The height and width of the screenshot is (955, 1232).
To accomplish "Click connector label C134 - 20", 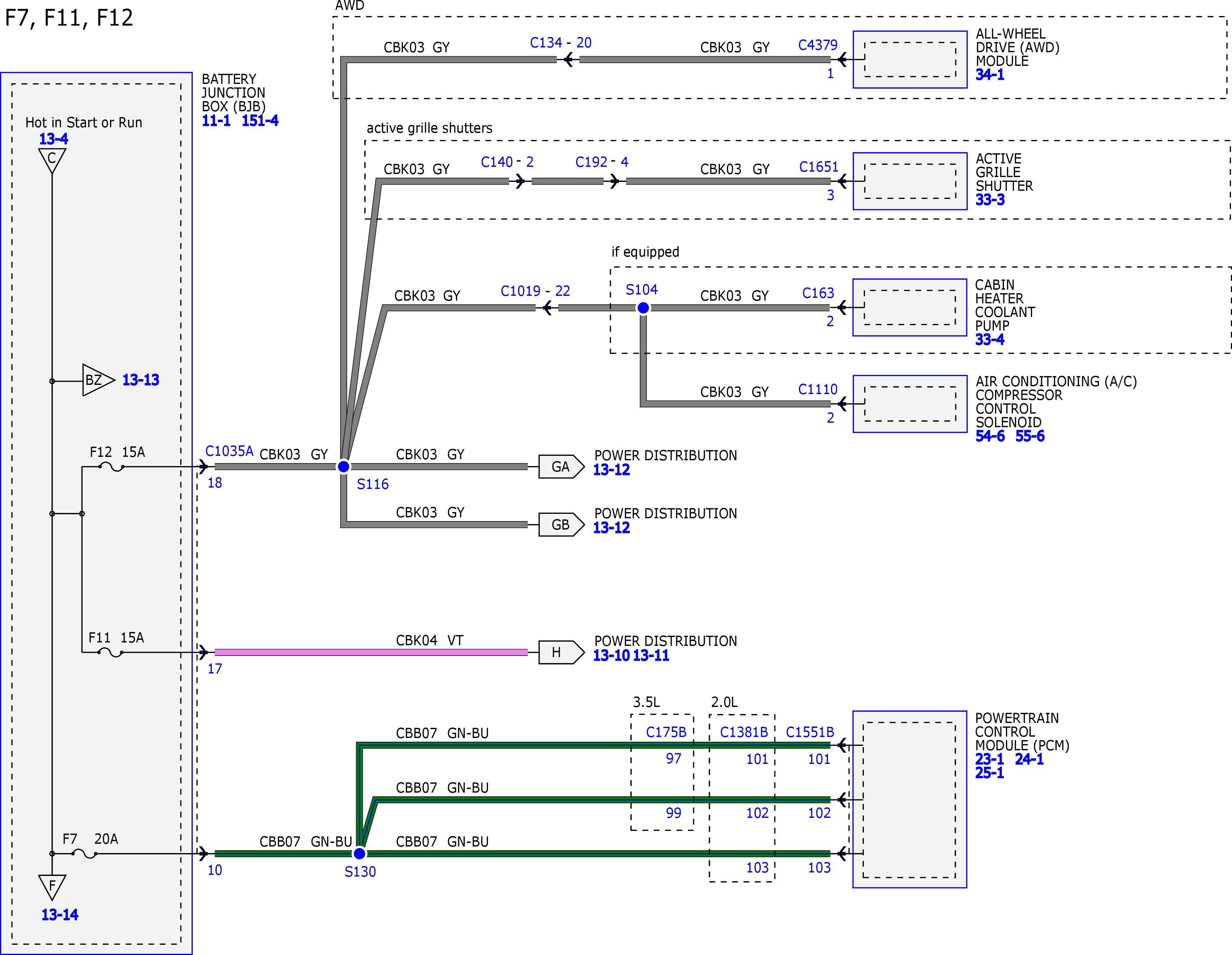I will pos(561,43).
